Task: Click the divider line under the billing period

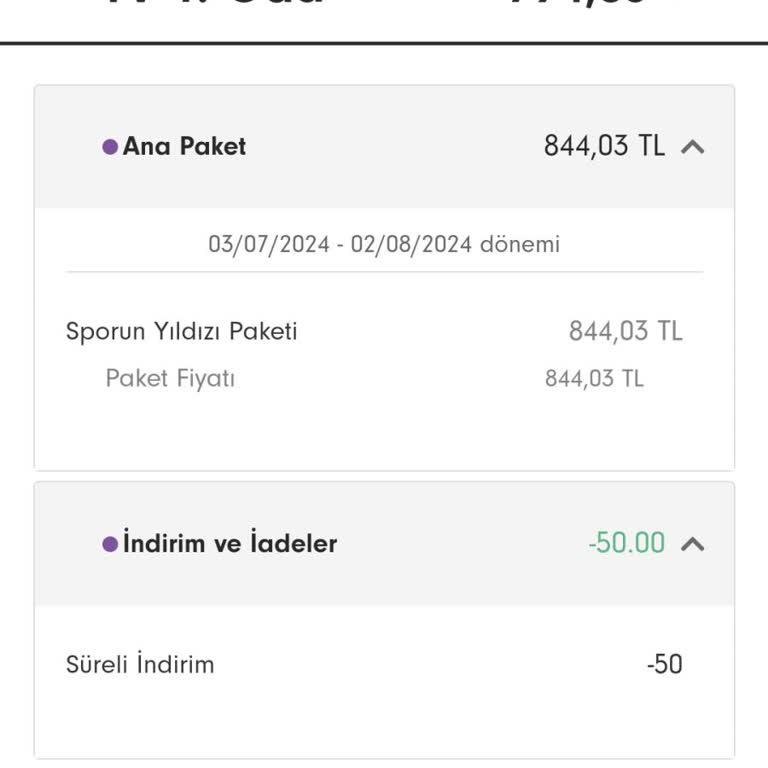Action: [384, 272]
